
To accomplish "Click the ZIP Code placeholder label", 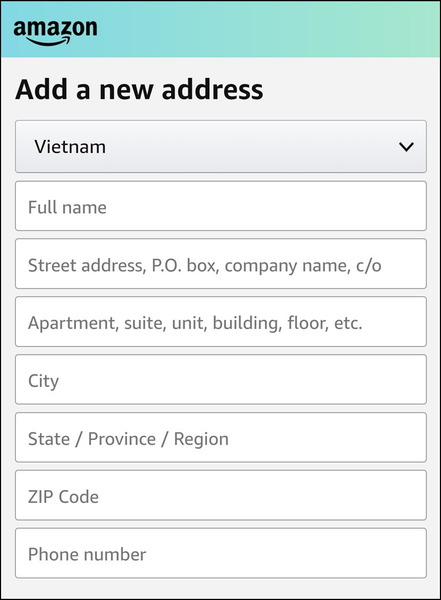I will 63,497.
